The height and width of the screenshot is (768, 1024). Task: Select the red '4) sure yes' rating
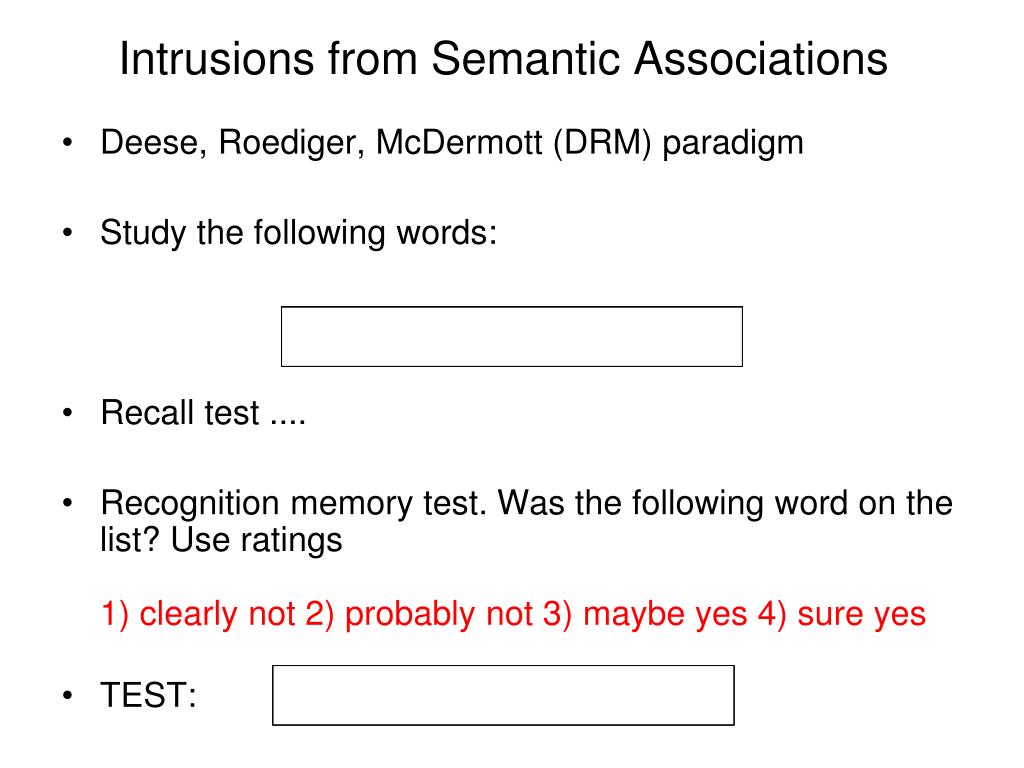pos(842,614)
